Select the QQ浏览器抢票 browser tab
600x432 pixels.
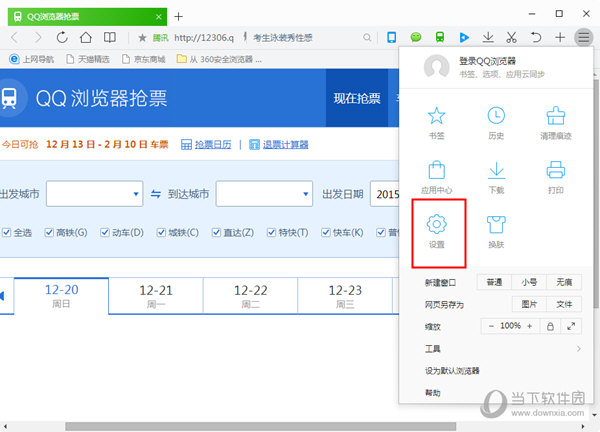[x=87, y=16]
